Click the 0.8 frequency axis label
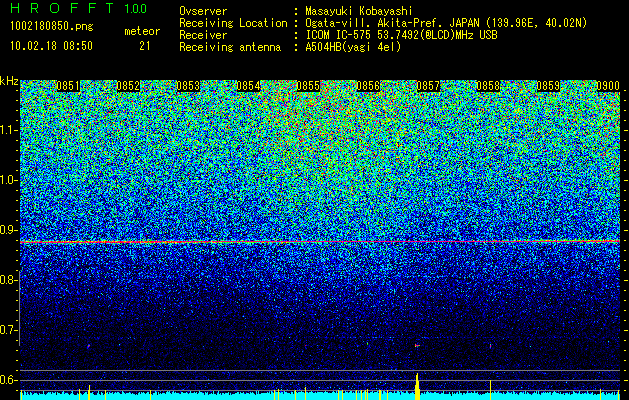629x400 pixels. coord(8,280)
